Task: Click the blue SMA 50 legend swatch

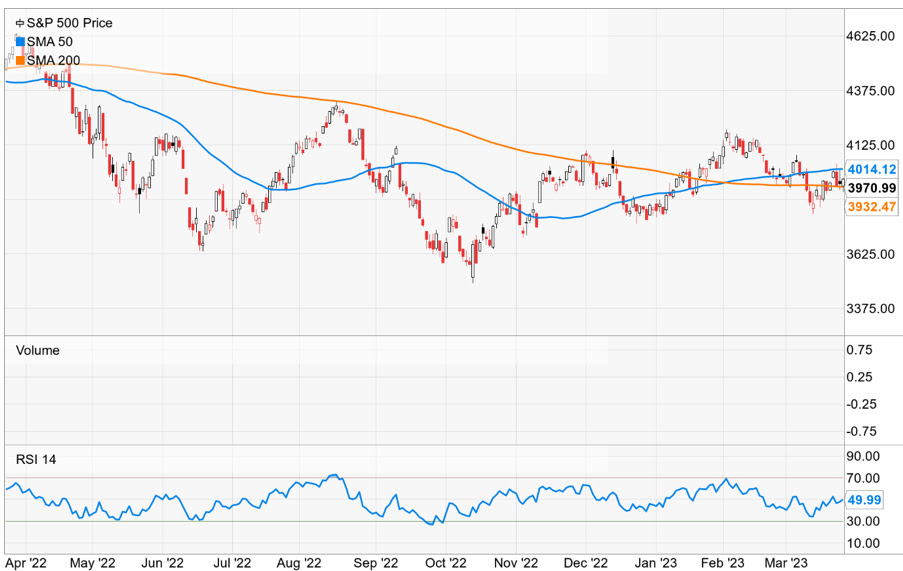Action: click(20, 41)
